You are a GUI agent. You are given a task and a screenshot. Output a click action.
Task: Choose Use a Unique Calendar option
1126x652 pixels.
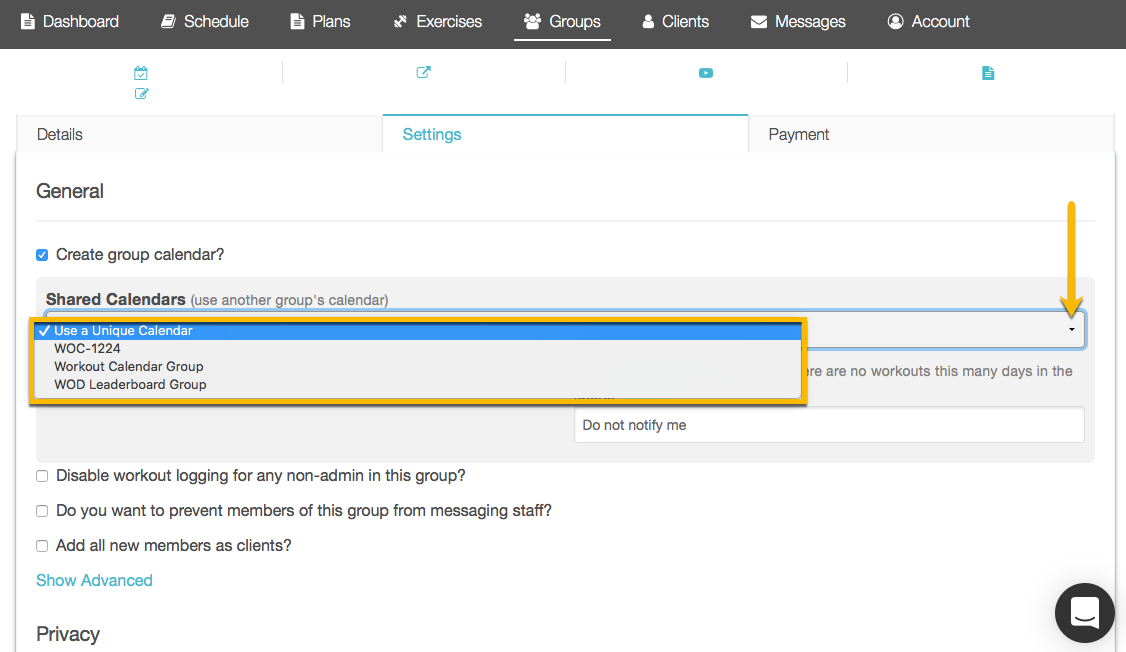click(418, 330)
